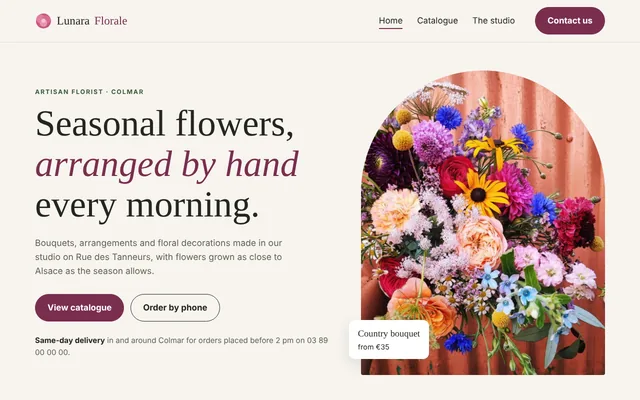This screenshot has height=400, width=640.
Task: Click the 'from €35' price text
Action: pyautogui.click(x=373, y=347)
